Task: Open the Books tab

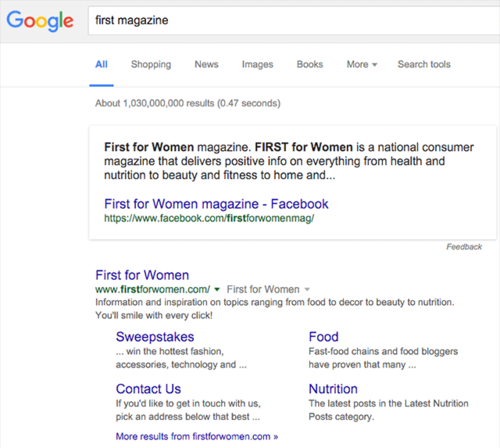Action: coord(310,64)
